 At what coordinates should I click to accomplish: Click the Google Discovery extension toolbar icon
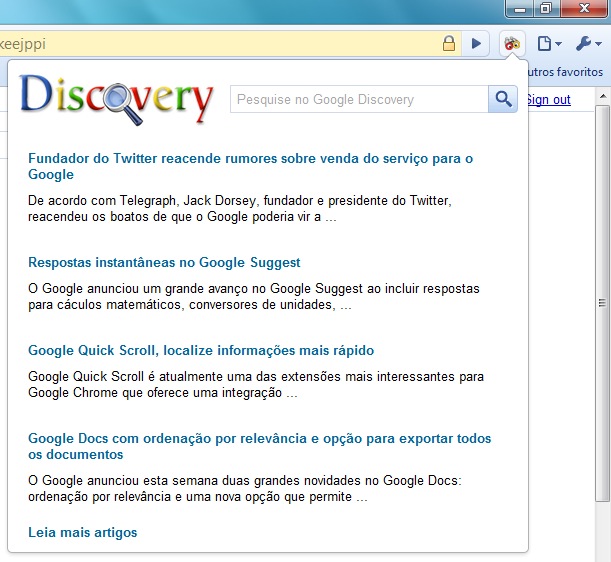tap(511, 44)
